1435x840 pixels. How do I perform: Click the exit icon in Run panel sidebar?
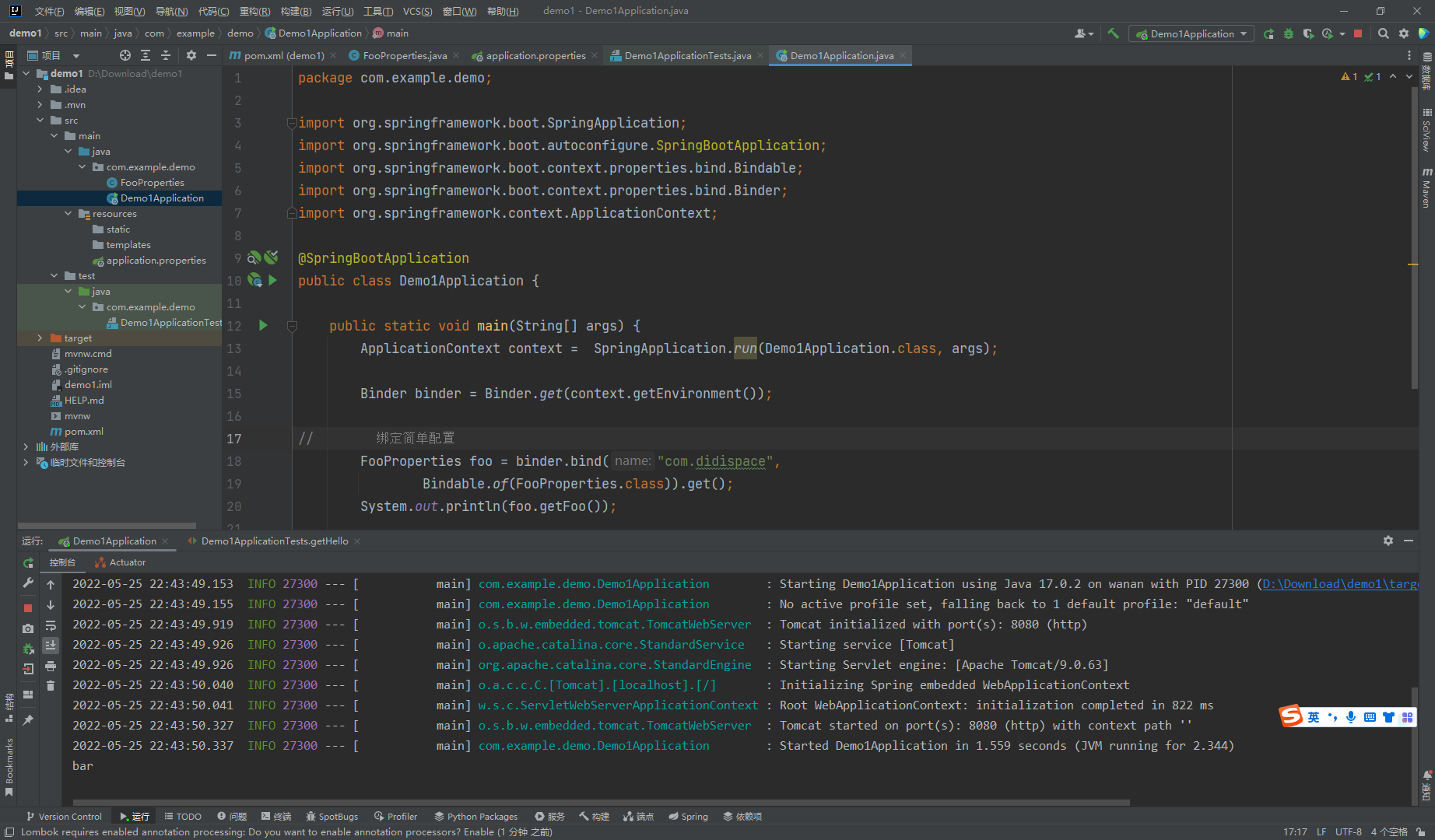click(x=28, y=669)
